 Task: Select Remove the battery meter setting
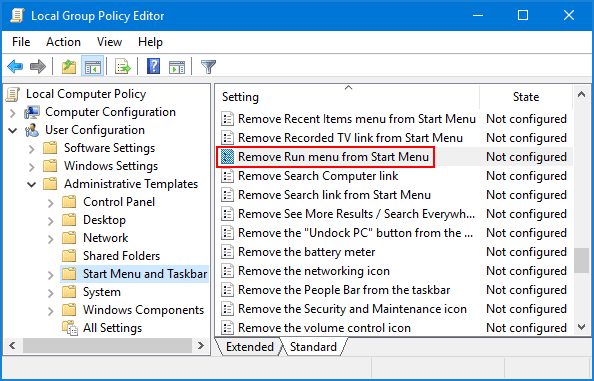306,252
